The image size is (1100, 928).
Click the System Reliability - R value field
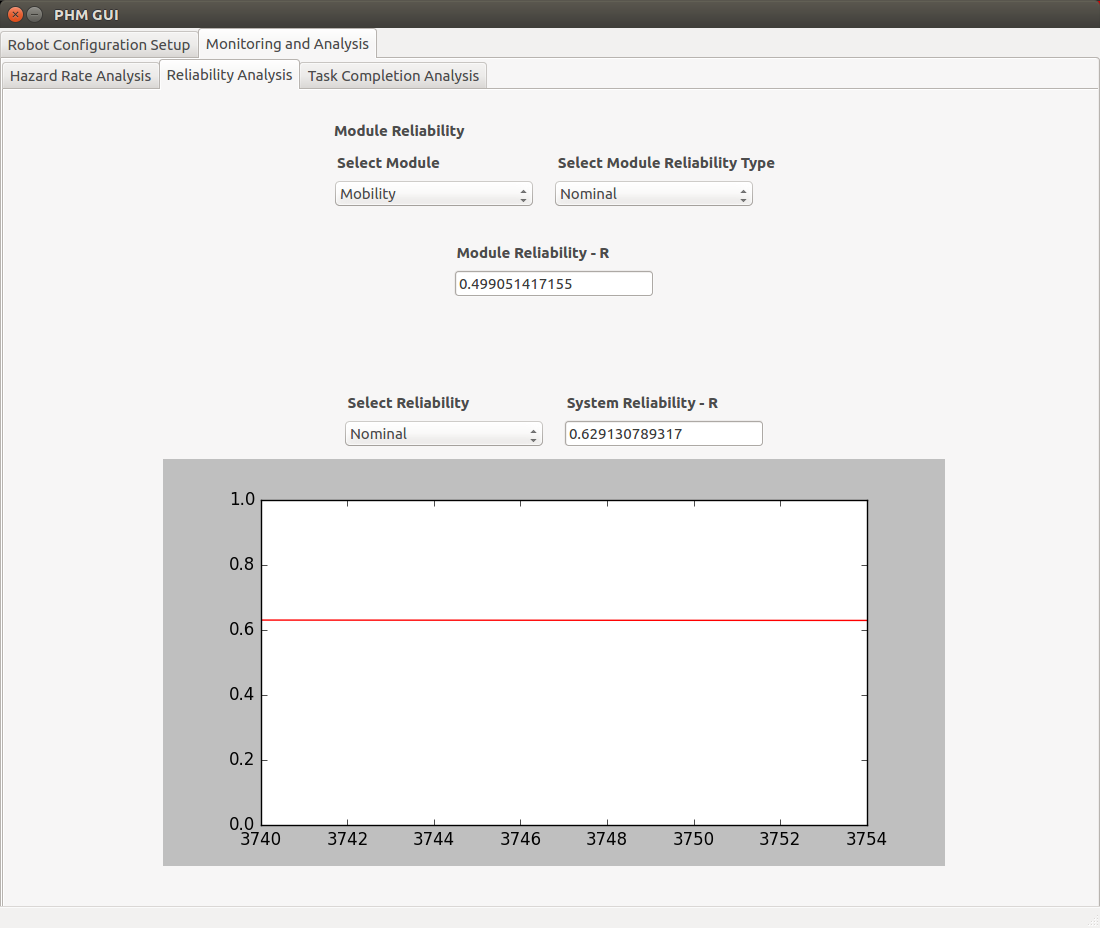point(664,433)
